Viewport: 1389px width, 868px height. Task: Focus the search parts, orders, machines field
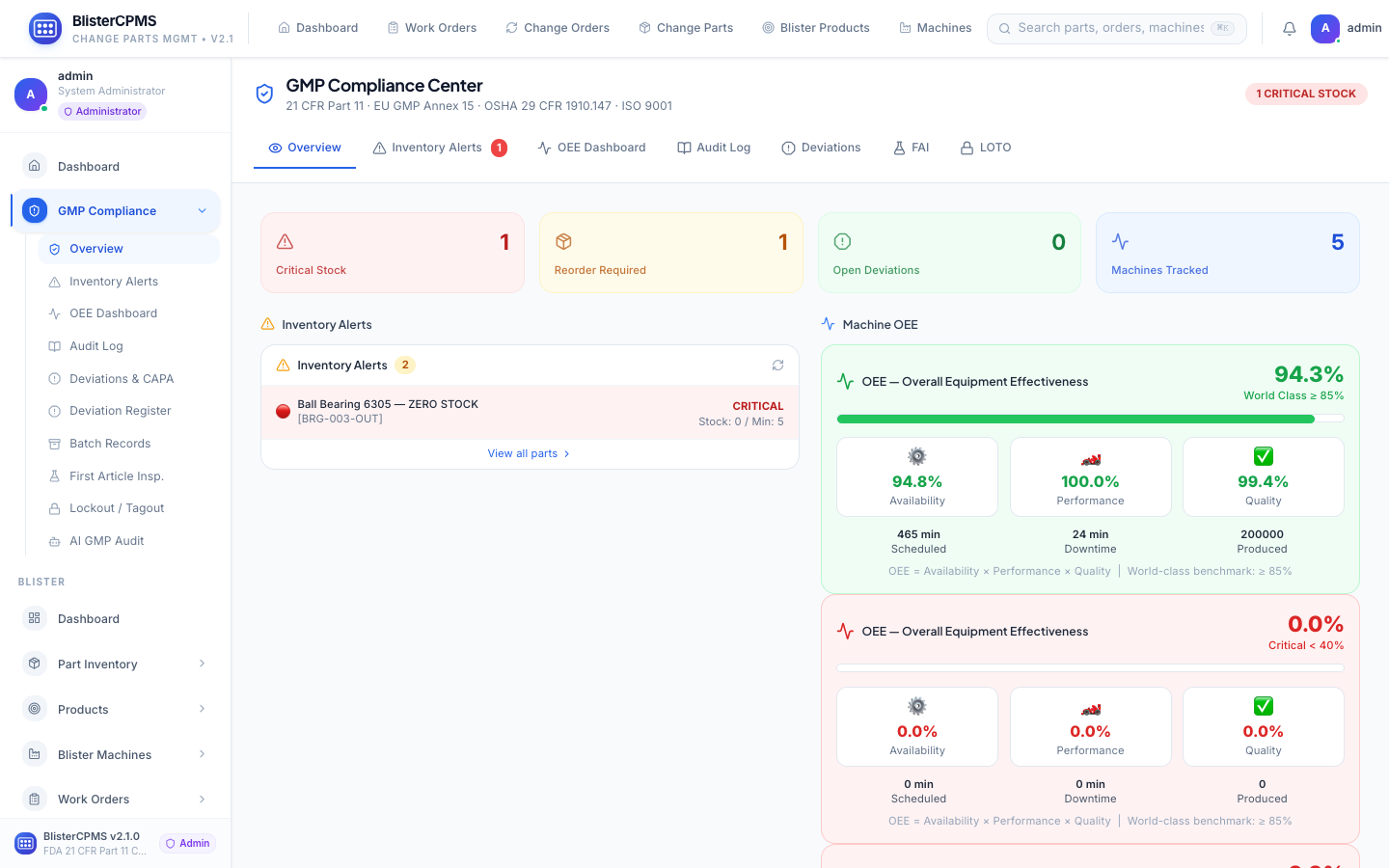tap(1117, 28)
